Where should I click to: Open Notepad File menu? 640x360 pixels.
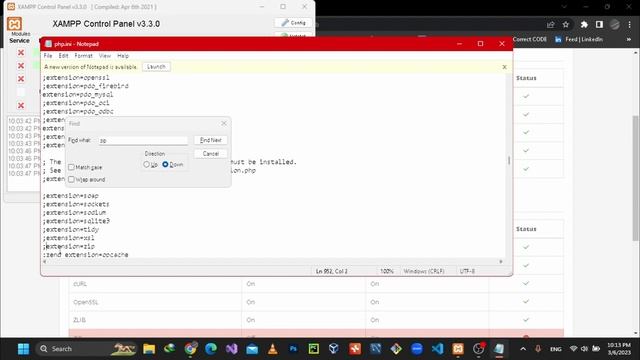tap(48, 56)
